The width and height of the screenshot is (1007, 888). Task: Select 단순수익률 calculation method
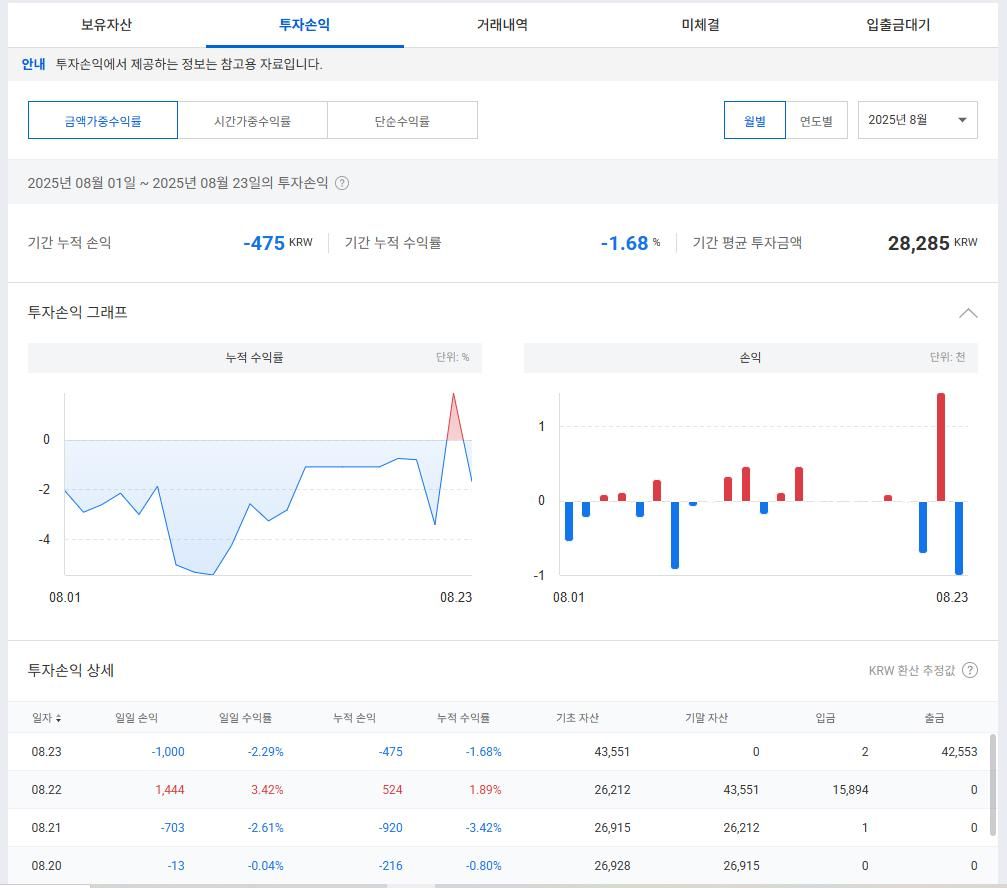tap(402, 121)
